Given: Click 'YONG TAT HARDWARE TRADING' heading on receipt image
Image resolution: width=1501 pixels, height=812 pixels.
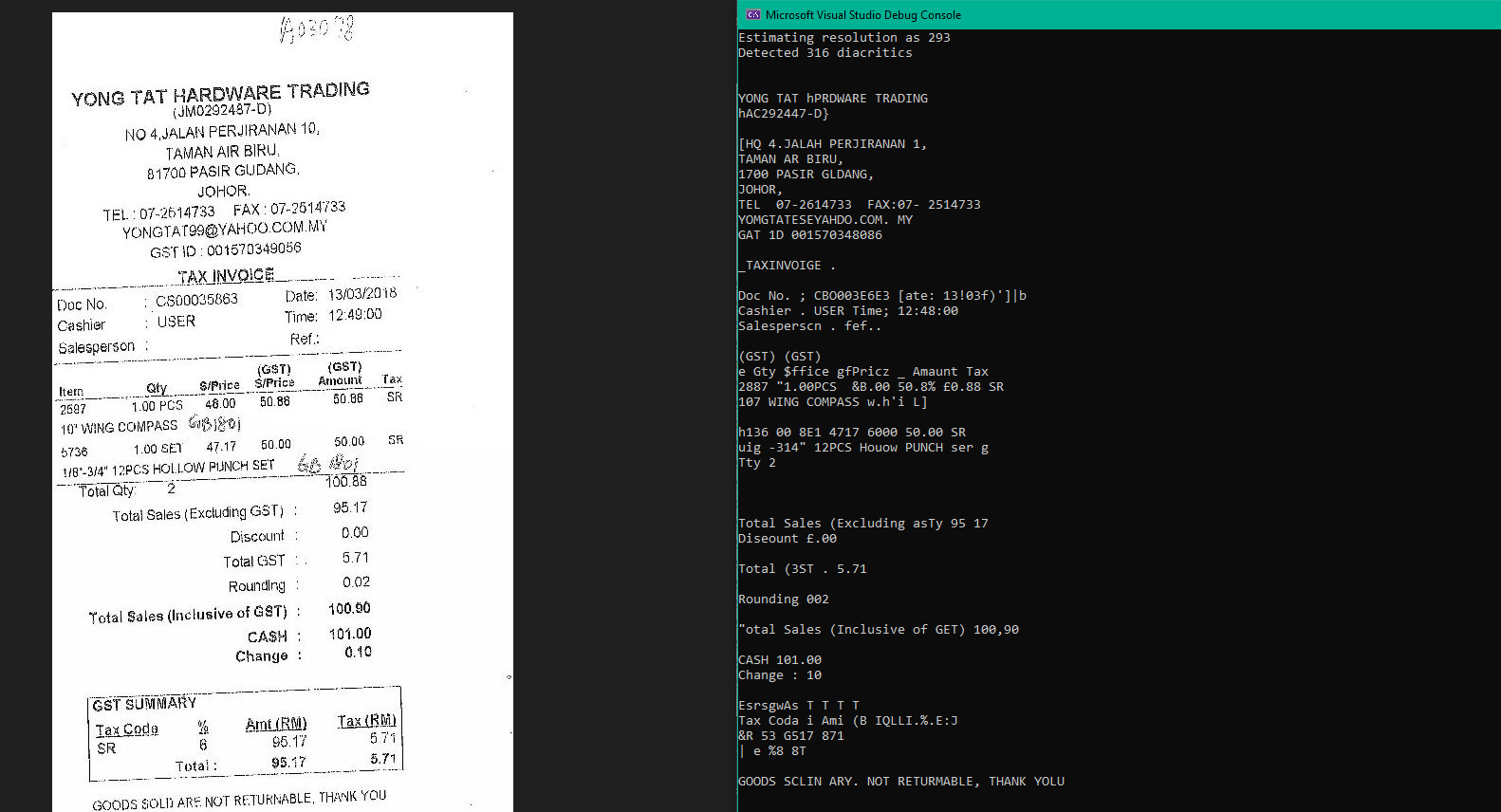Looking at the screenshot, I should tap(220, 94).
